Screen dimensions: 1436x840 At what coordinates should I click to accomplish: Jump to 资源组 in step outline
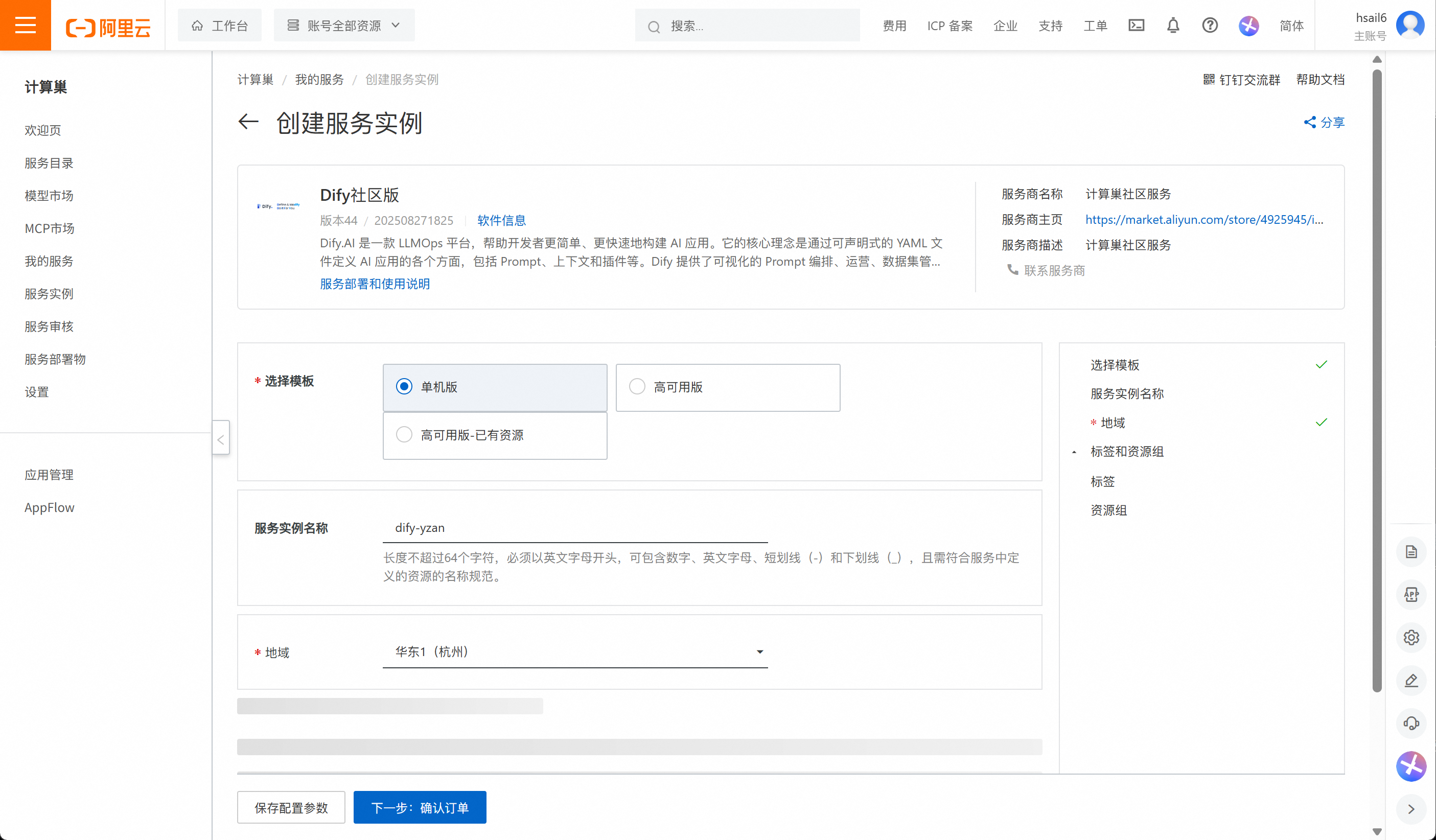(x=1108, y=510)
